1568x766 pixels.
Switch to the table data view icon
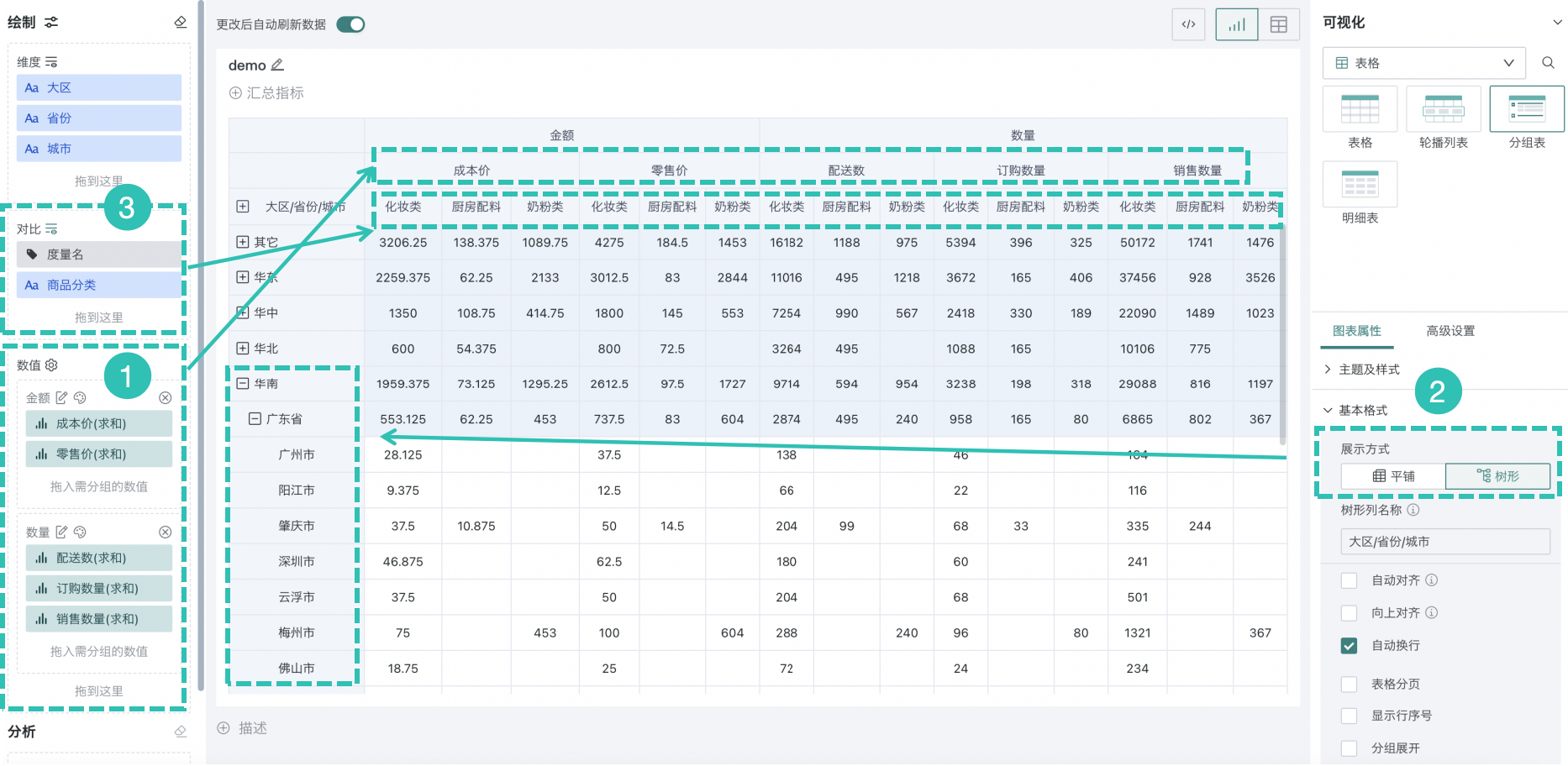pos(1279,24)
